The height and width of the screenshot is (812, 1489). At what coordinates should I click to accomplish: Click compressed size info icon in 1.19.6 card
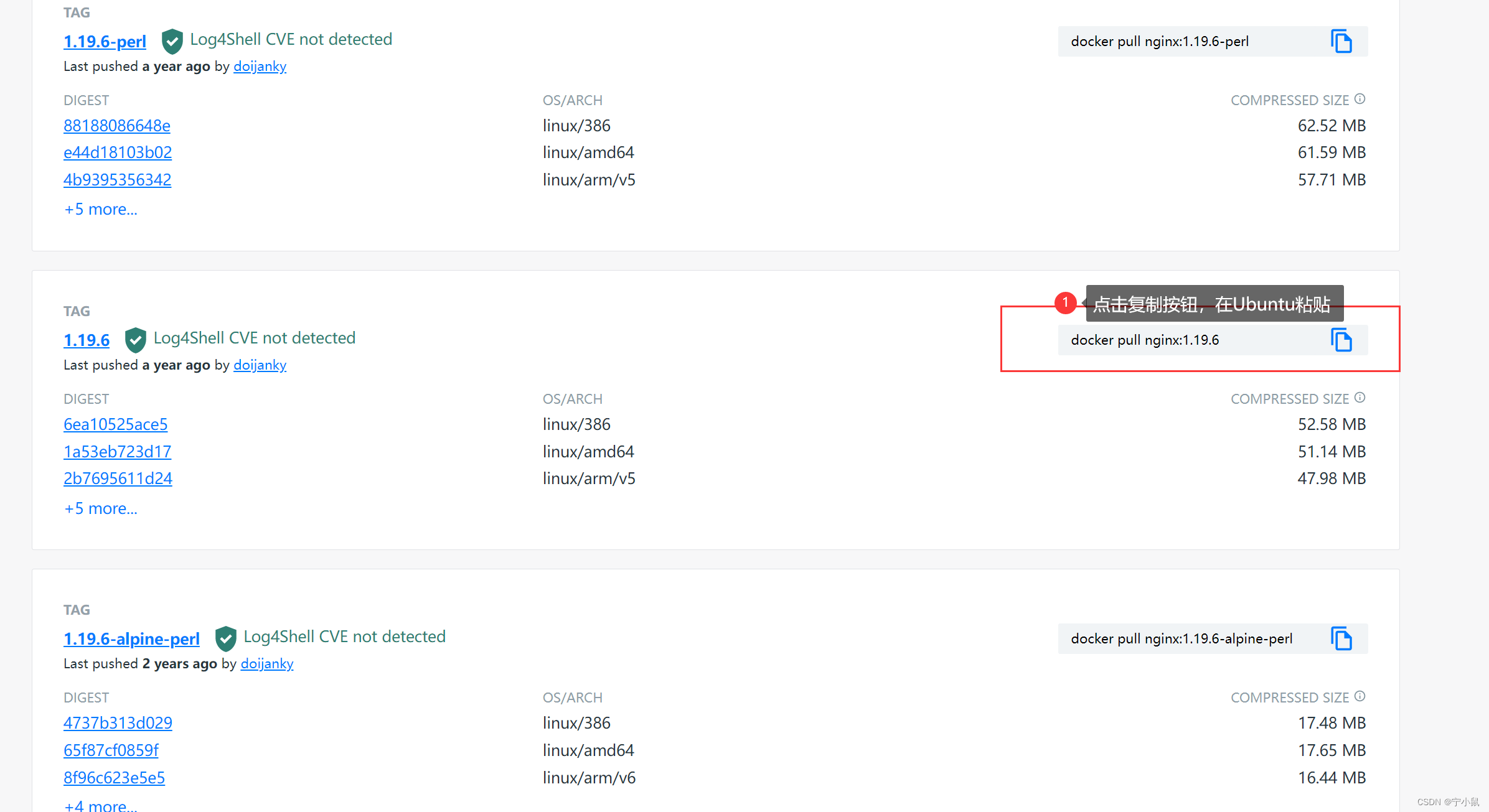point(1360,398)
